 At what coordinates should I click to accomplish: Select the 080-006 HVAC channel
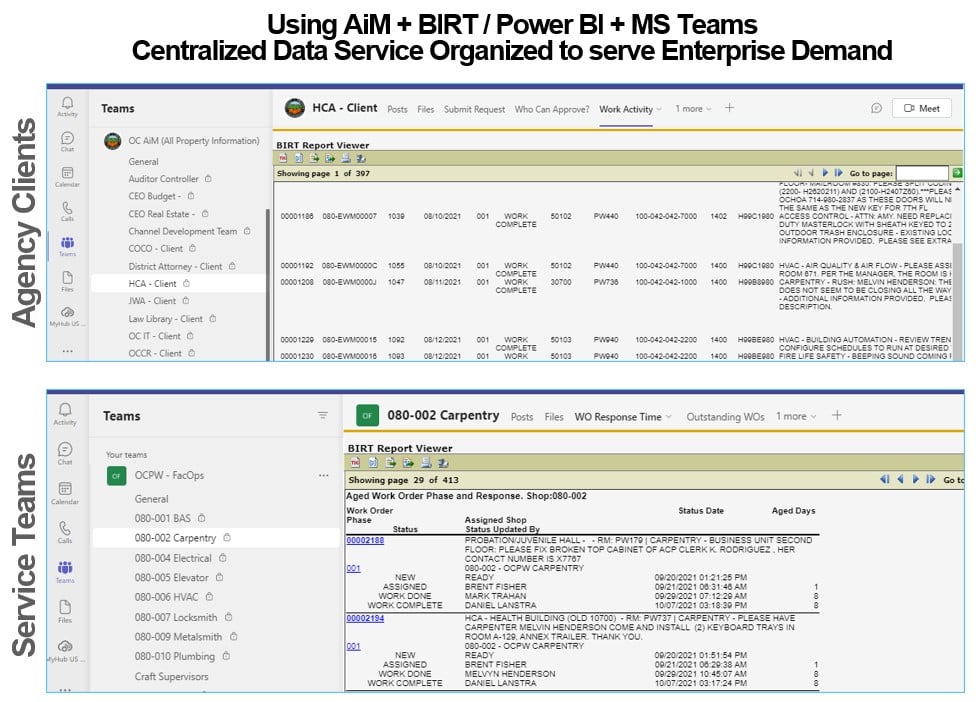215,597
